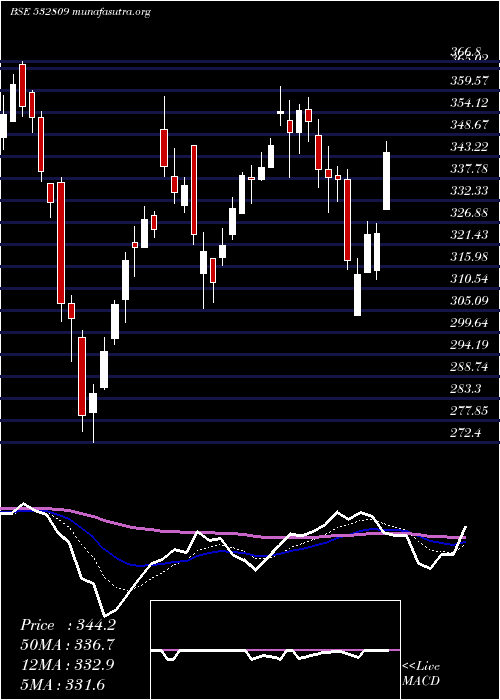This screenshot has width=500, height=700.
Task: Click the 283.3 price axis label
Action: (466, 388)
